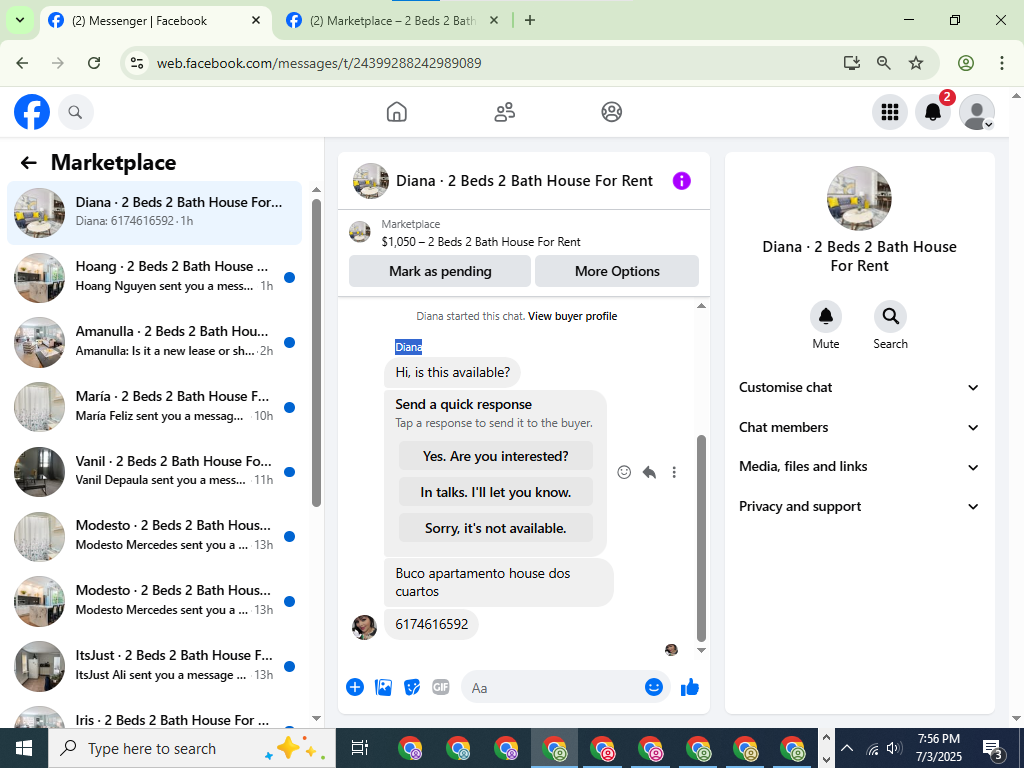Open browser zoom magnifier icon
This screenshot has height=768, width=1024.
click(884, 63)
